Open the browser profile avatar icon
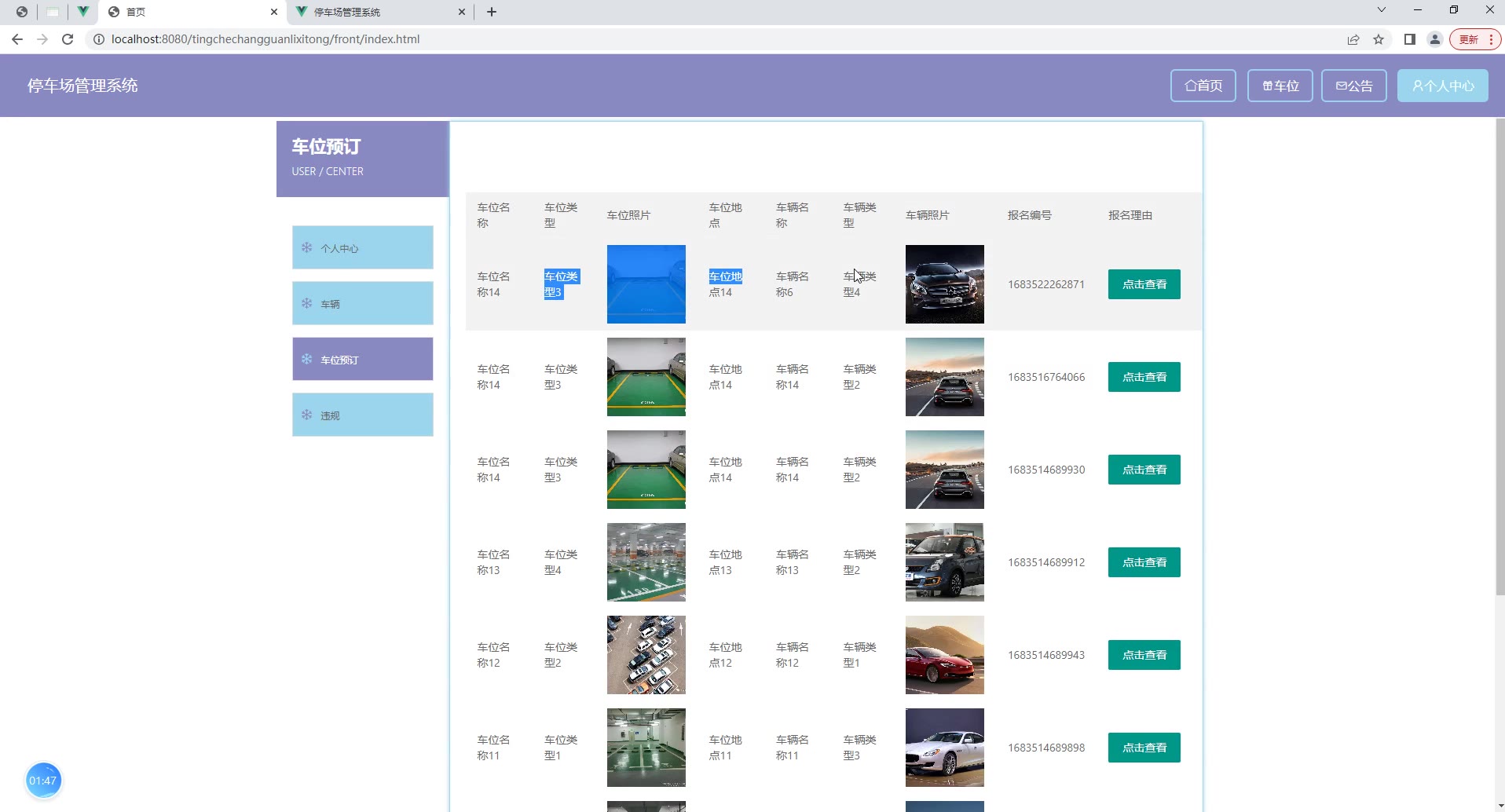Image resolution: width=1505 pixels, height=812 pixels. pos(1434,39)
